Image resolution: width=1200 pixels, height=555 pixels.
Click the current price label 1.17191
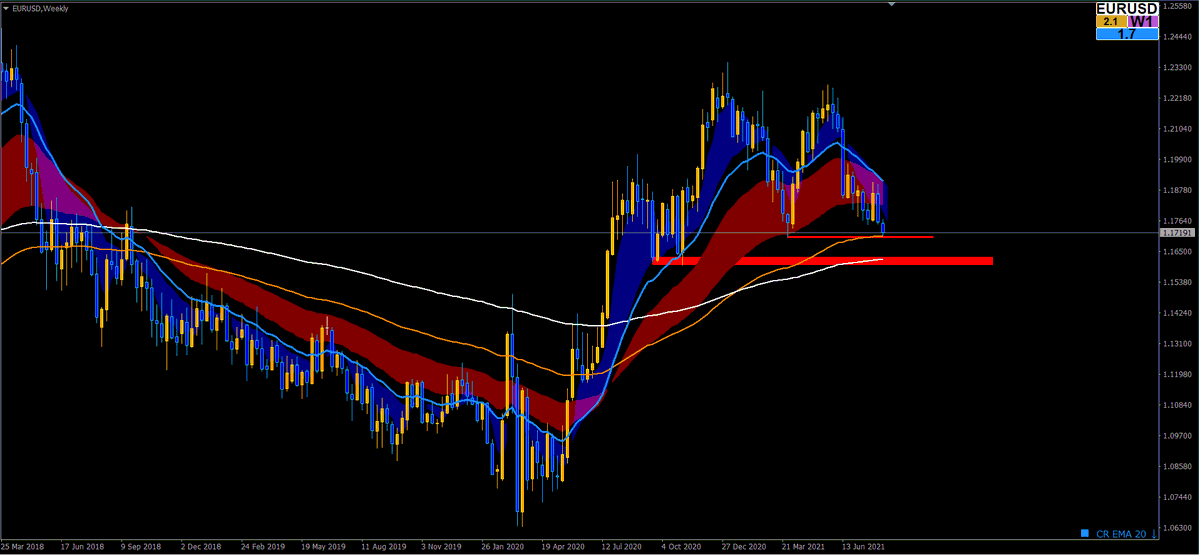pyautogui.click(x=1177, y=232)
